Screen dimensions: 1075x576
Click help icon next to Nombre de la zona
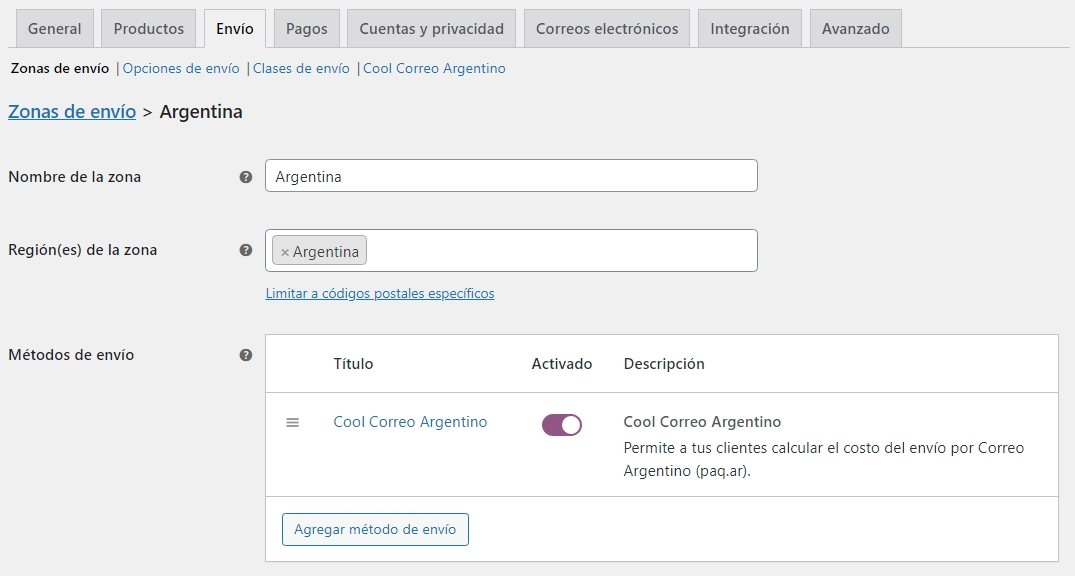246,177
